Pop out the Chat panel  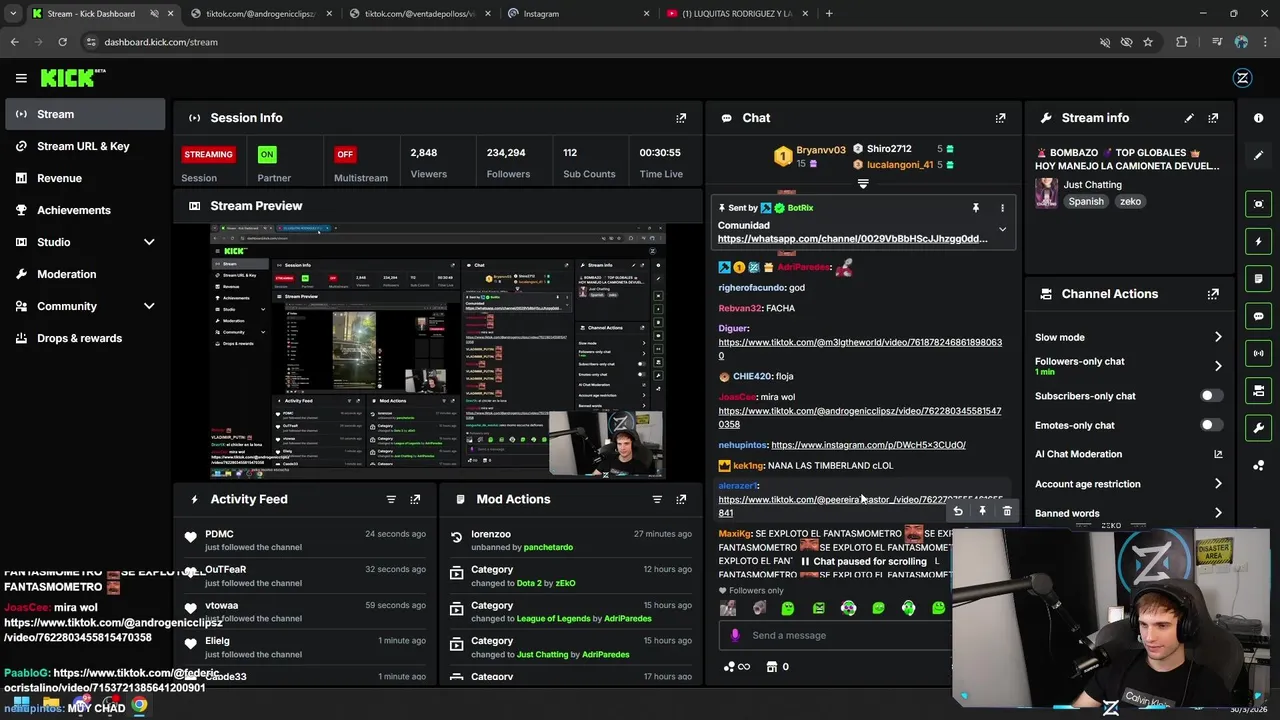click(x=1000, y=118)
